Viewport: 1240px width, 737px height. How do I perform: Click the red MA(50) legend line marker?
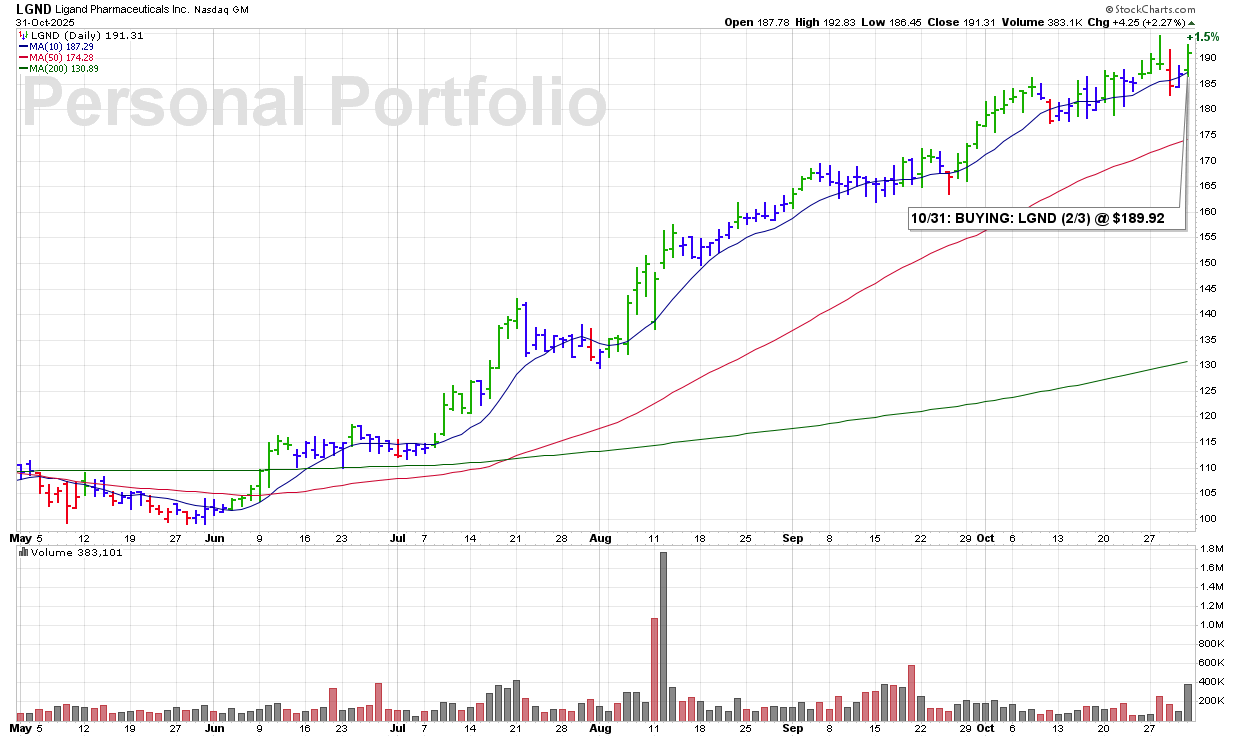(24, 58)
